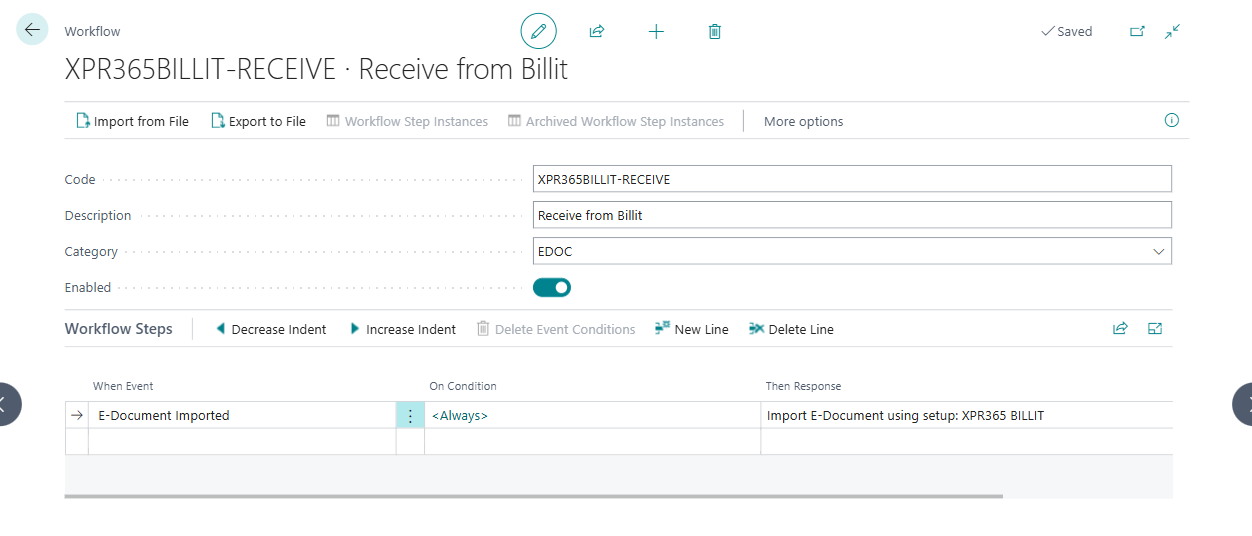
Task: Click the Description input field
Action: click(851, 216)
